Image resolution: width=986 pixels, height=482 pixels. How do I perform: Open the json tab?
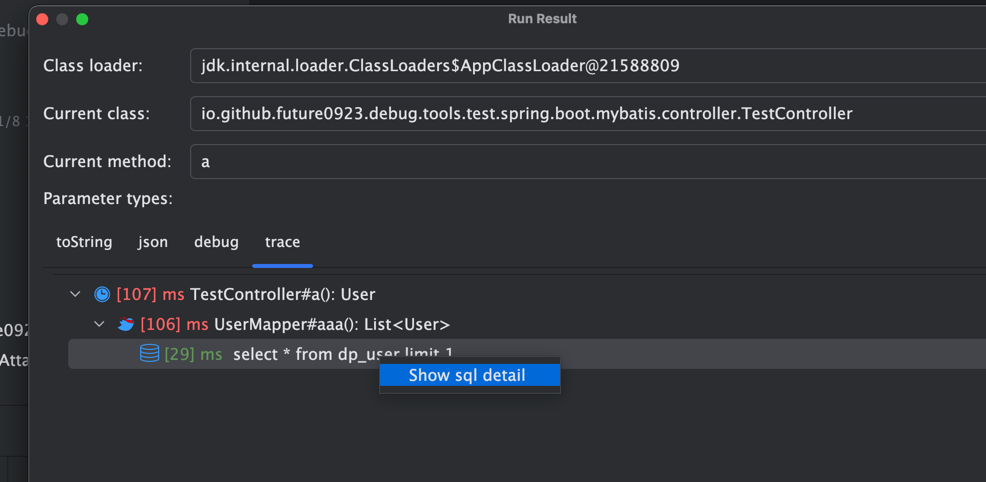pyautogui.click(x=153, y=242)
